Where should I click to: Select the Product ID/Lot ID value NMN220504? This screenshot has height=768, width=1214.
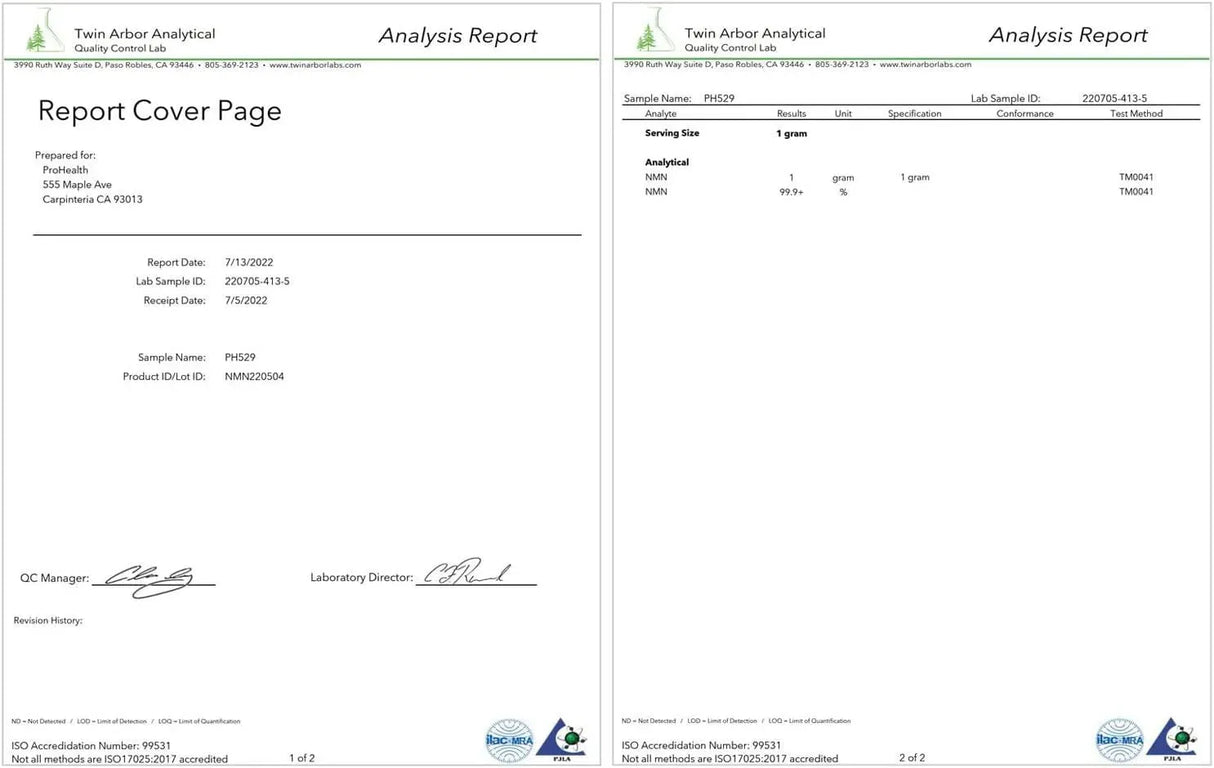[x=254, y=377]
